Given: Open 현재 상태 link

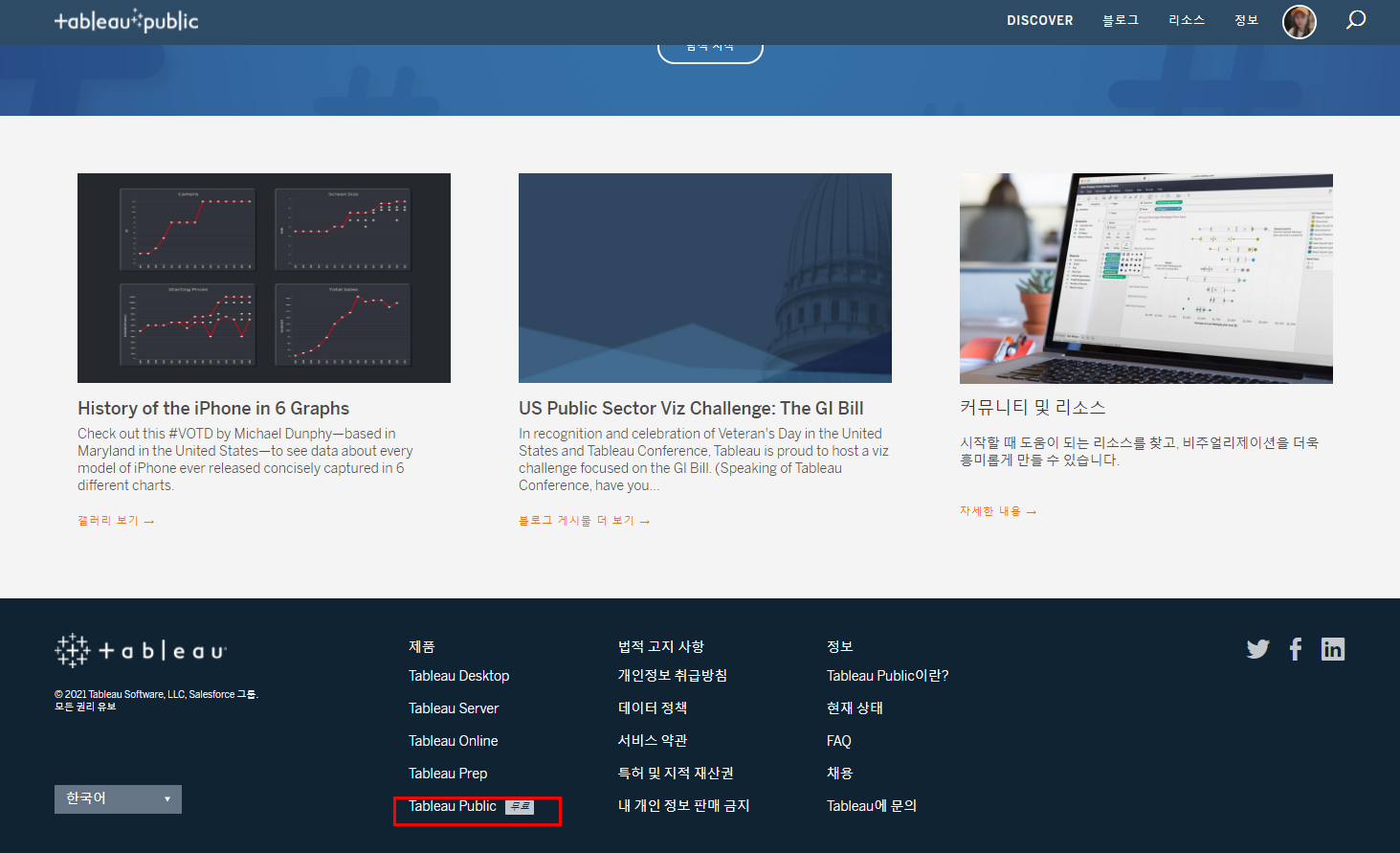Looking at the screenshot, I should pyautogui.click(x=855, y=708).
